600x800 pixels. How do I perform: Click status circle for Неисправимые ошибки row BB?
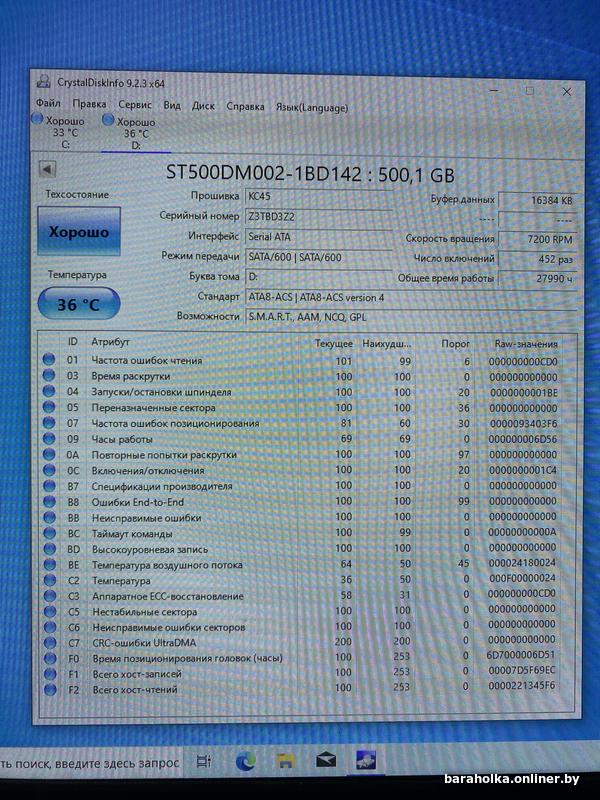(49, 517)
